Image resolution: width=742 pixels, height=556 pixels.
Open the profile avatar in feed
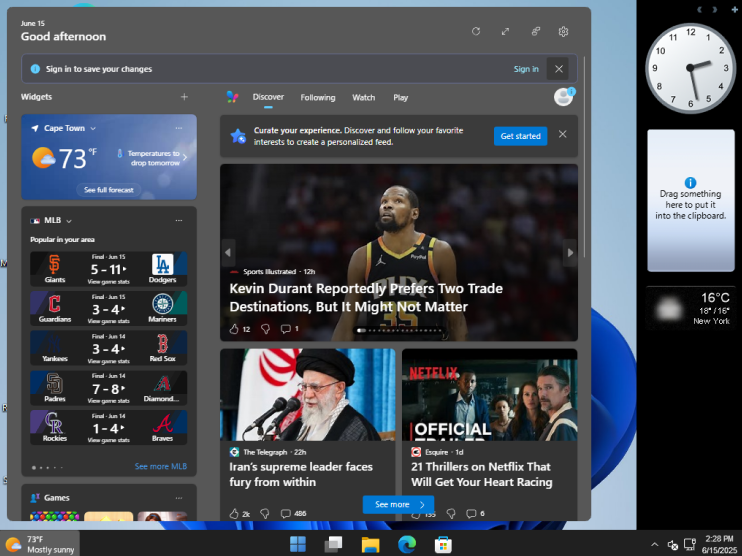coord(564,97)
